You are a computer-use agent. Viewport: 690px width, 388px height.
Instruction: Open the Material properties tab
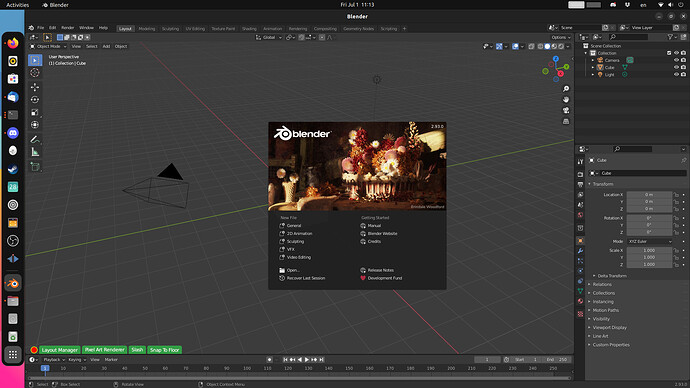pos(580,301)
